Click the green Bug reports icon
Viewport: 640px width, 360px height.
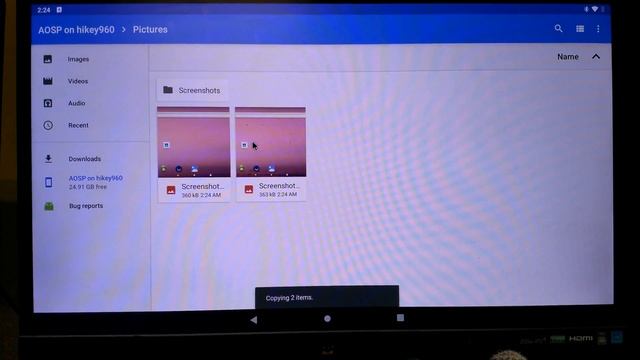point(49,206)
